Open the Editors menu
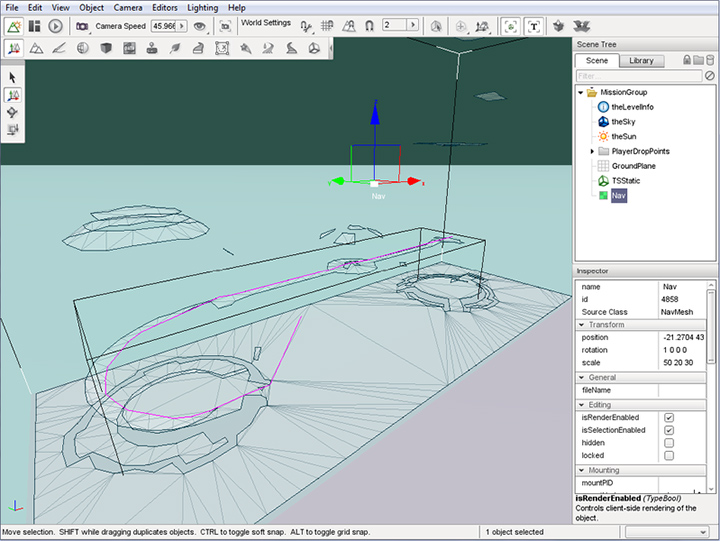The height and width of the screenshot is (541, 720). (x=164, y=7)
